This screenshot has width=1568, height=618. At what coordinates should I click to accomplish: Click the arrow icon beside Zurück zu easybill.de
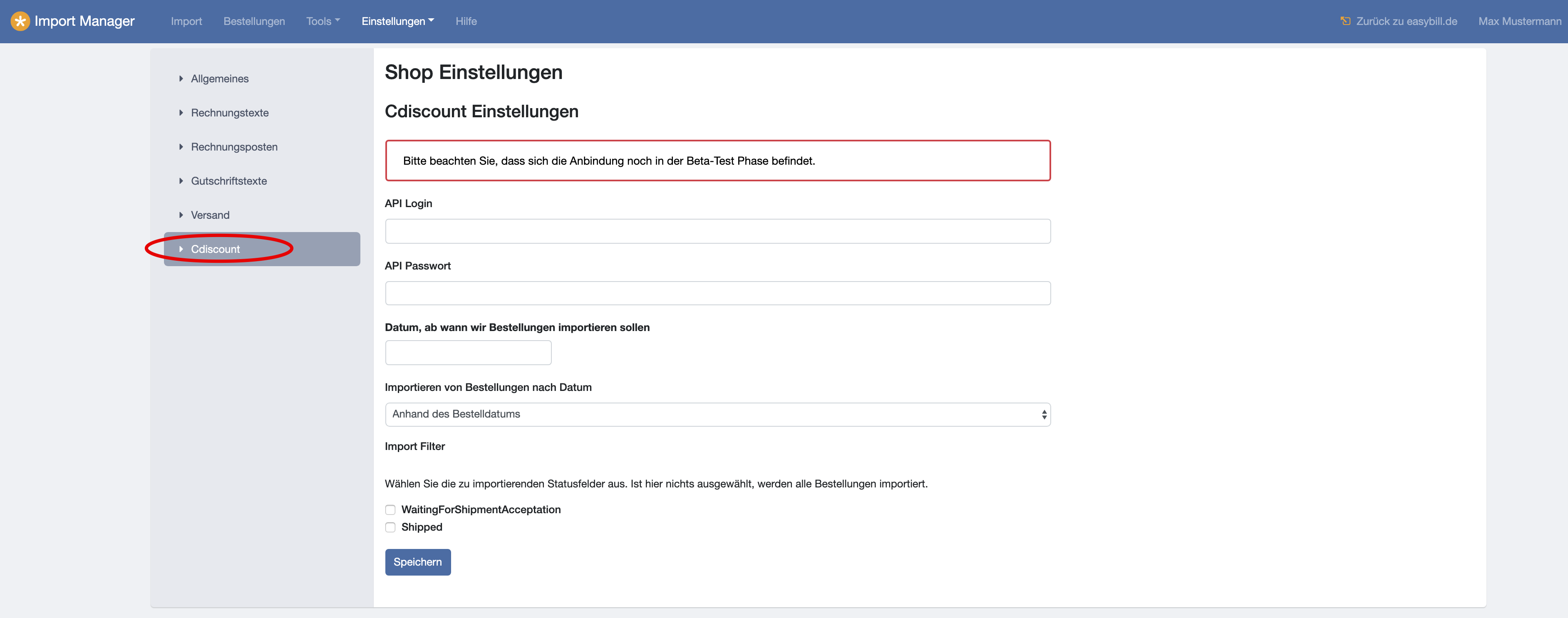tap(1345, 21)
